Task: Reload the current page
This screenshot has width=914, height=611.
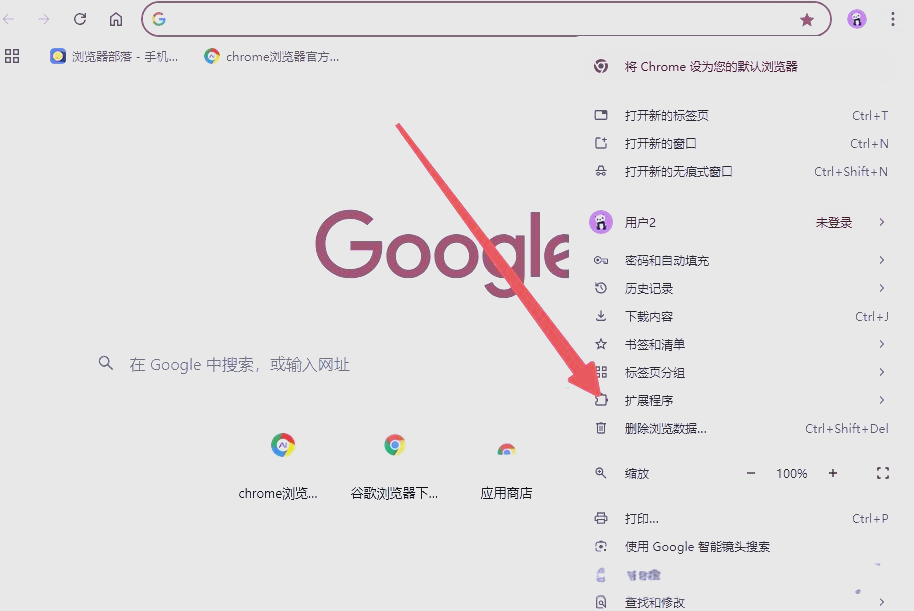Action: click(80, 19)
